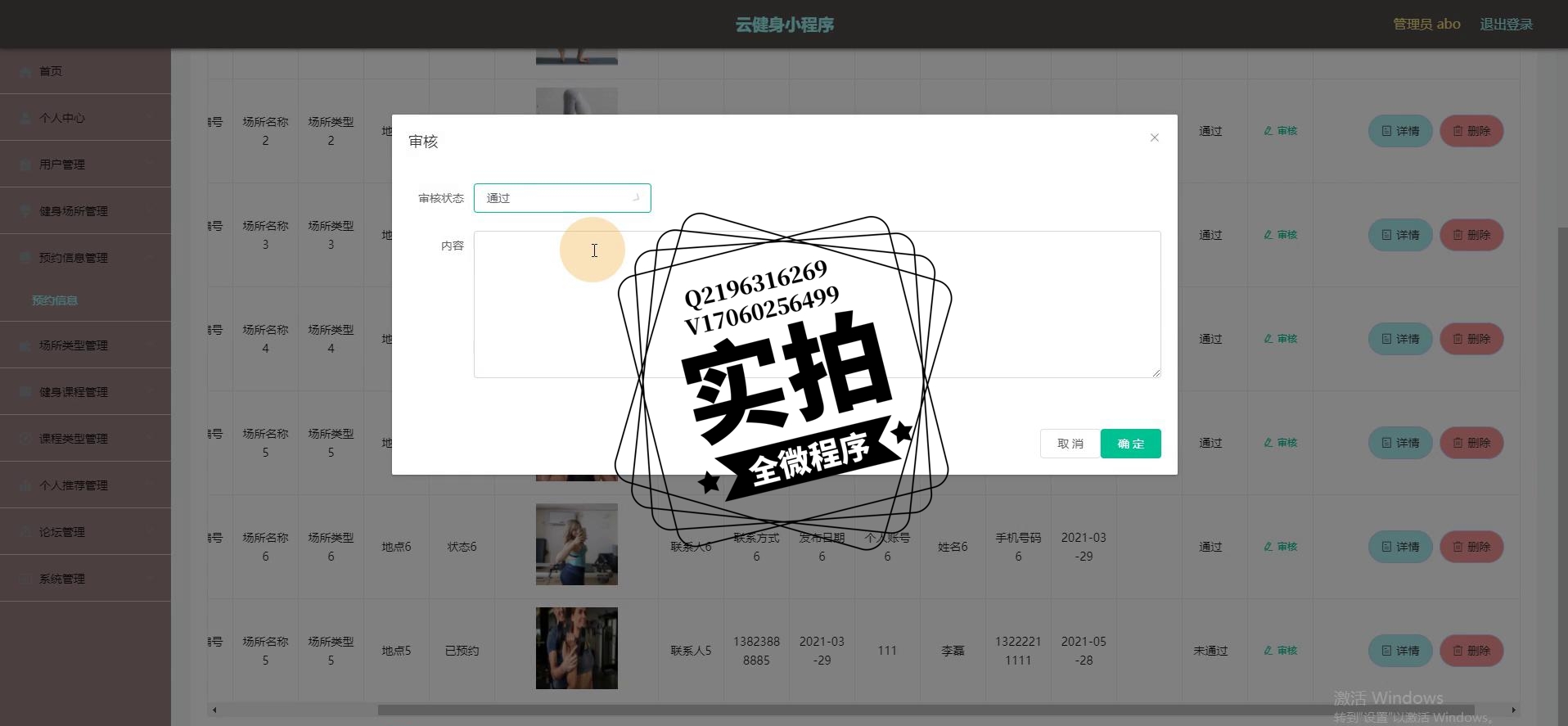Click the icon beside 用户管理
This screenshot has width=1568, height=726.
tap(25, 165)
